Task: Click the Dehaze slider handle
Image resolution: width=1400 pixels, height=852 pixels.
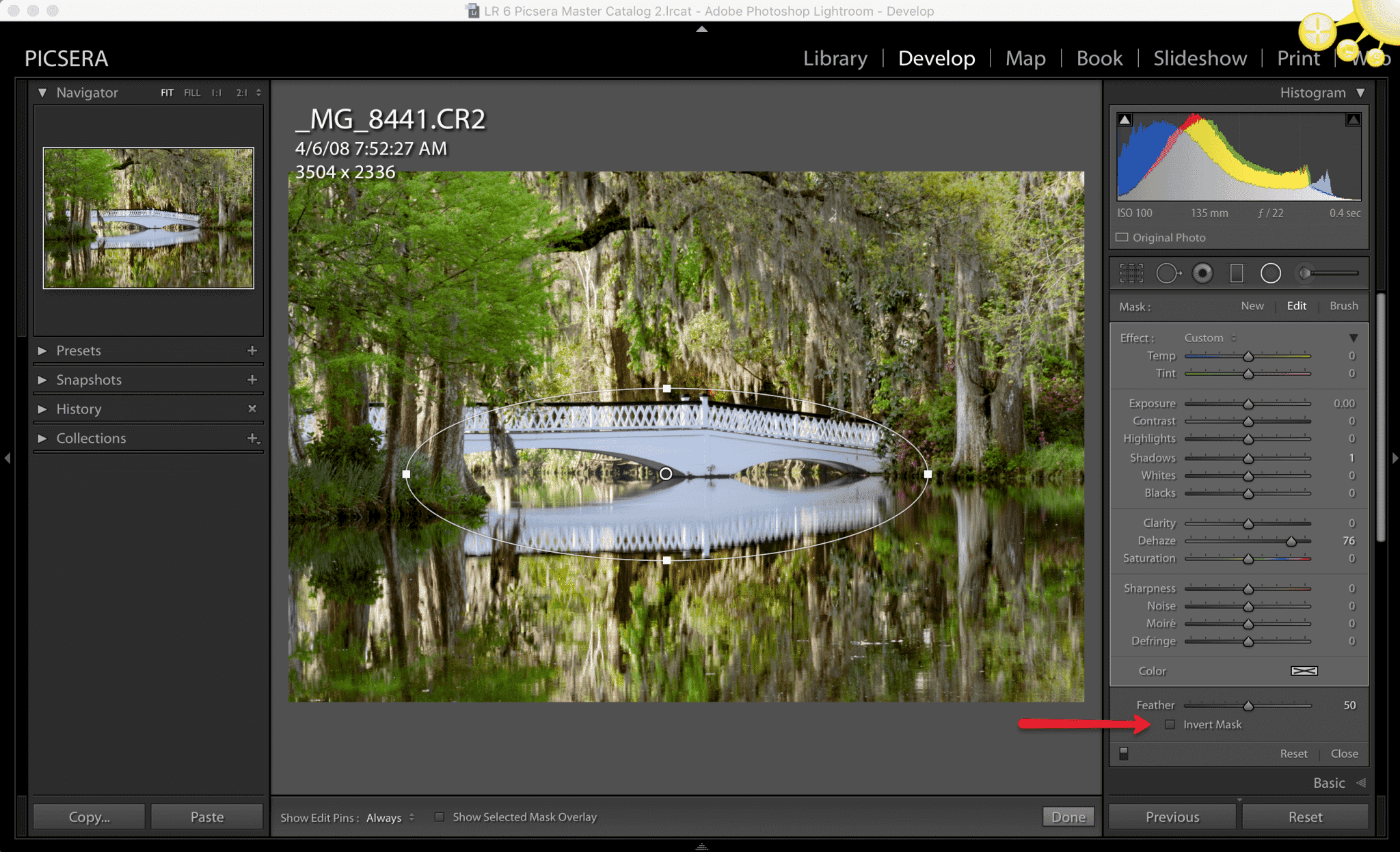Action: (x=1291, y=541)
